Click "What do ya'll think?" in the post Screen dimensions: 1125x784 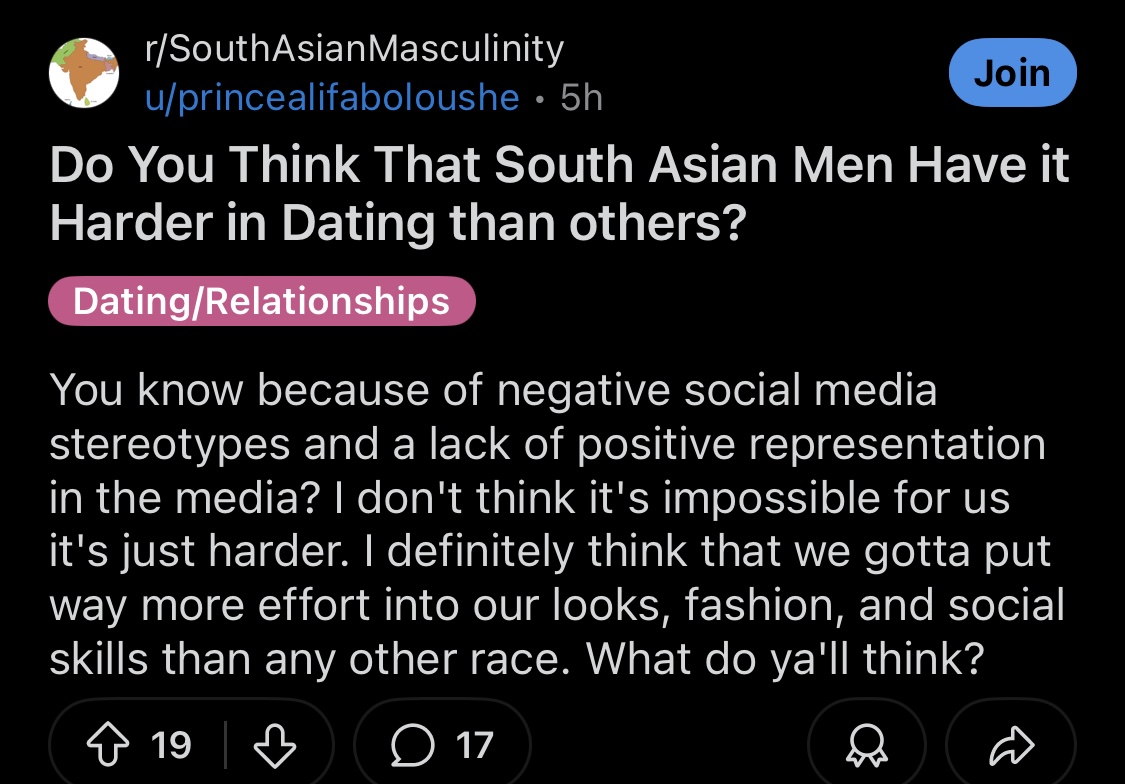(x=781, y=658)
